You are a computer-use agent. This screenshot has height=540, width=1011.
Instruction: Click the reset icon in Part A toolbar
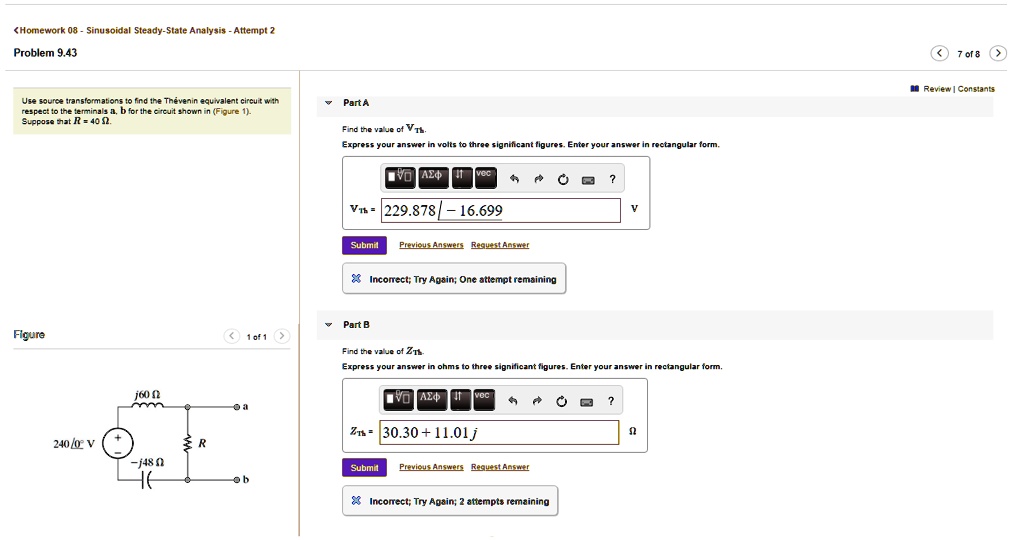click(563, 180)
